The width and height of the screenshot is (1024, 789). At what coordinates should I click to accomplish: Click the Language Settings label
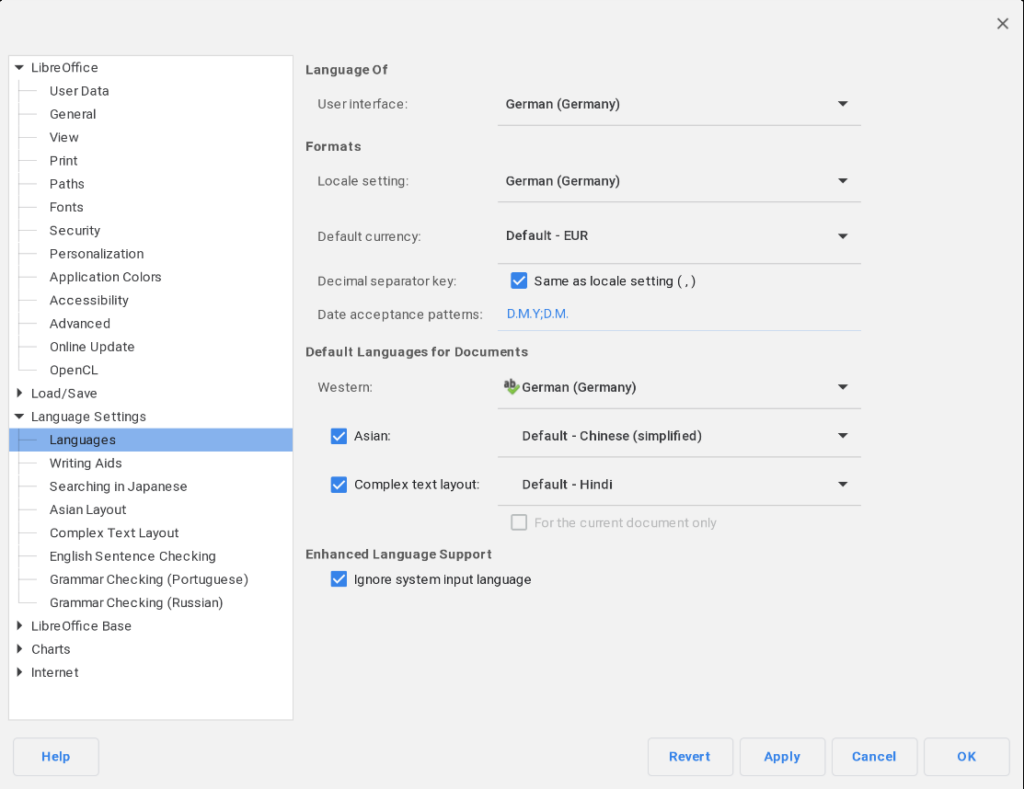pyautogui.click(x=88, y=417)
